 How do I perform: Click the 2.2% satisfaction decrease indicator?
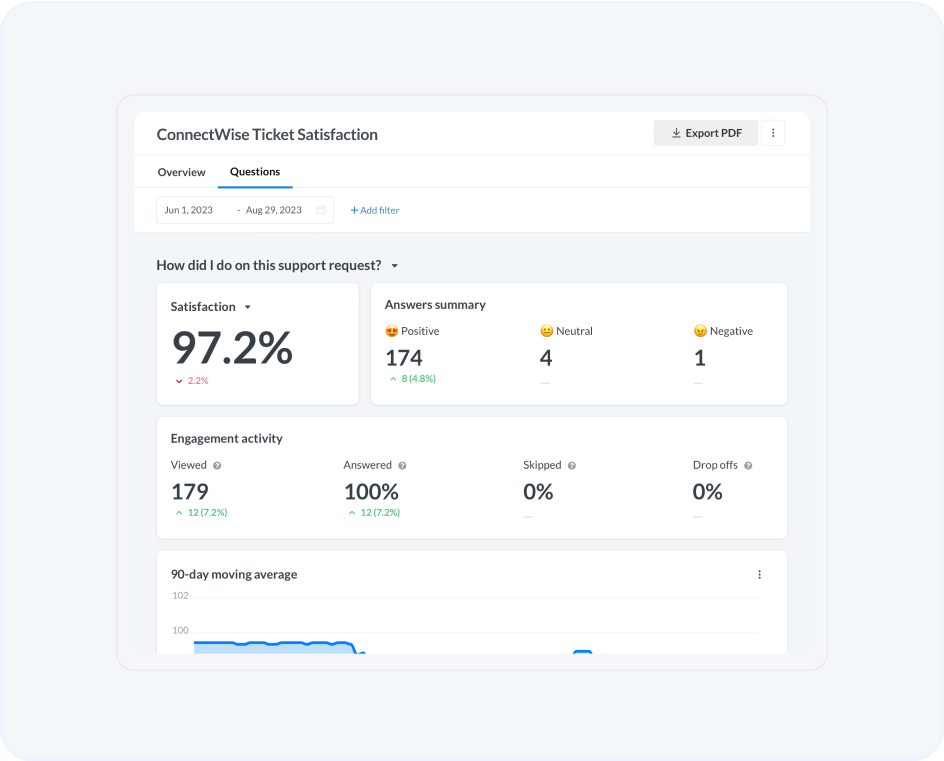click(192, 380)
